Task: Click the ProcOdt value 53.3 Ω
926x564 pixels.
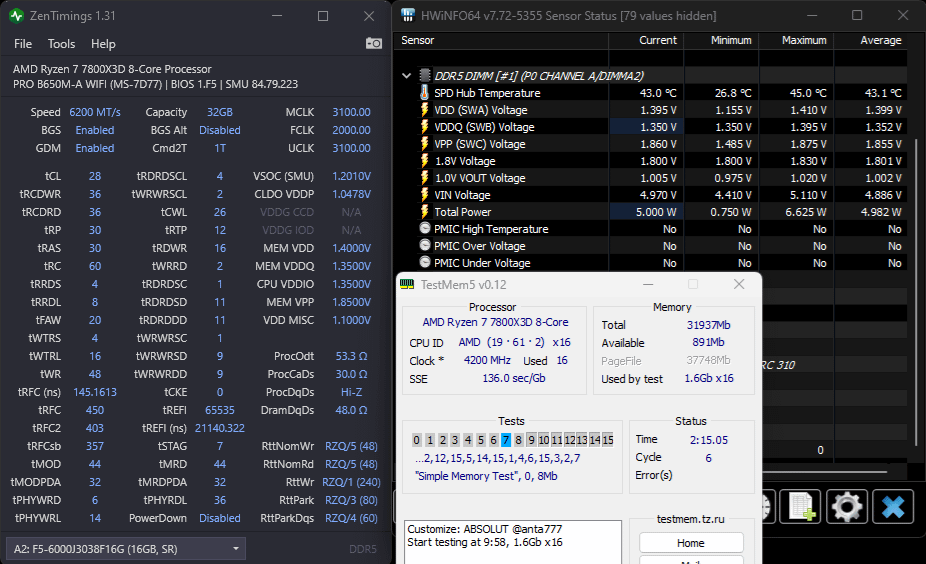Action: [351, 356]
